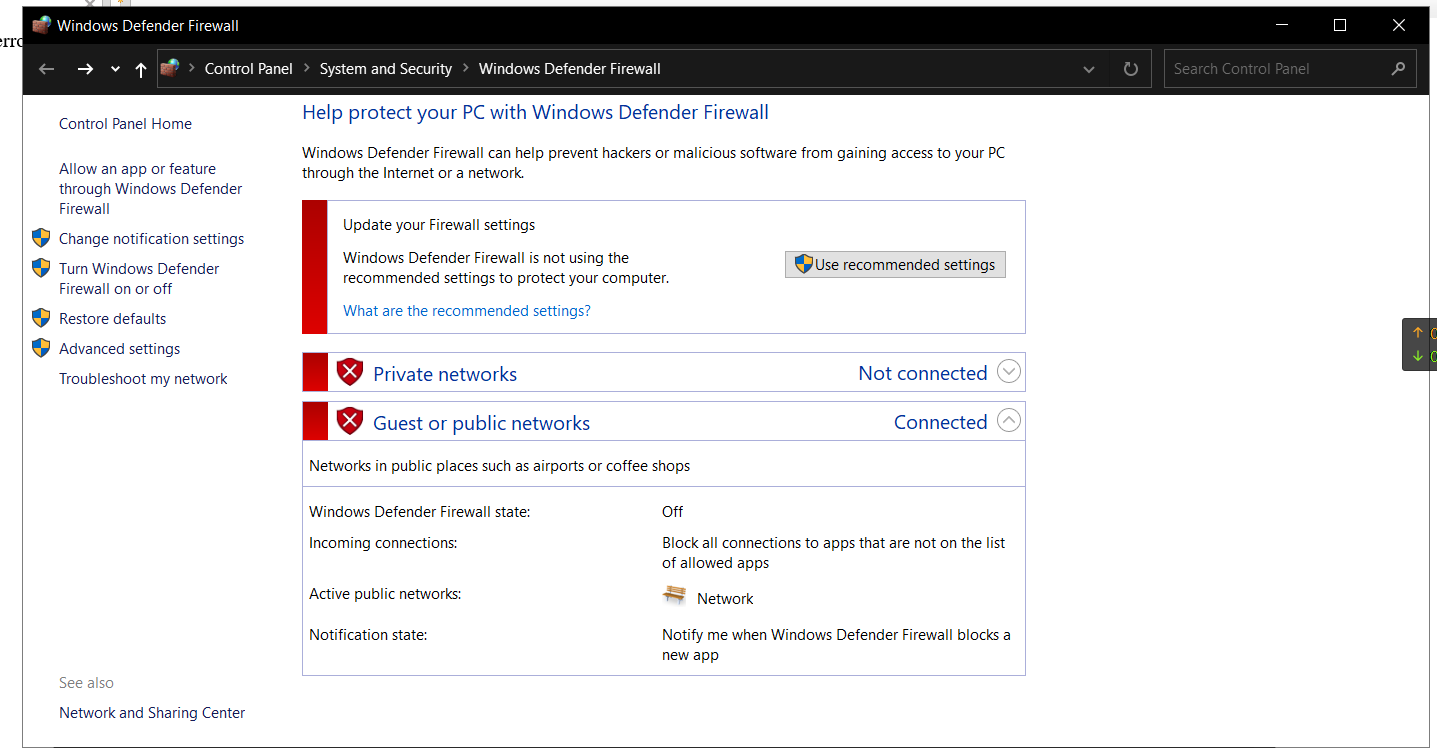
Task: Open Change notification settings
Action: tap(151, 239)
